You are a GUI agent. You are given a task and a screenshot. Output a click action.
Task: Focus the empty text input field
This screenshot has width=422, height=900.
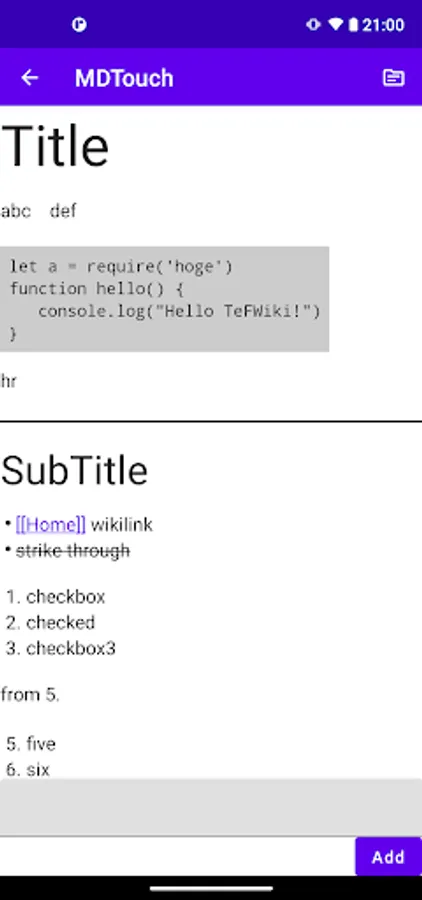[211, 807]
